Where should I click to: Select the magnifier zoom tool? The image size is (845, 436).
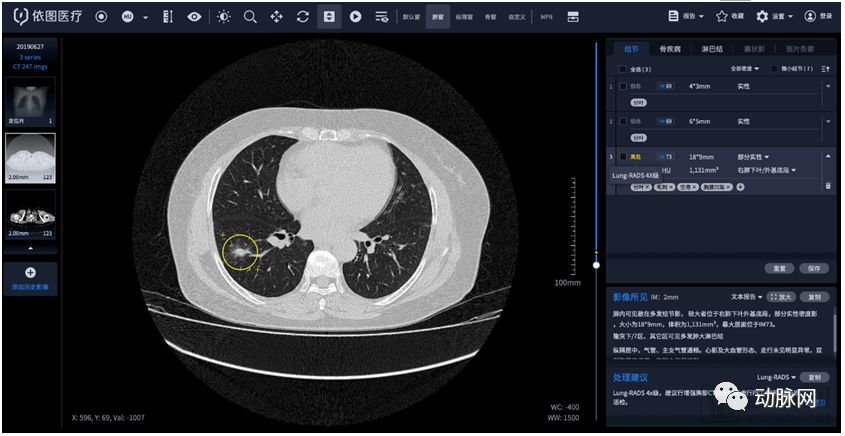click(250, 17)
